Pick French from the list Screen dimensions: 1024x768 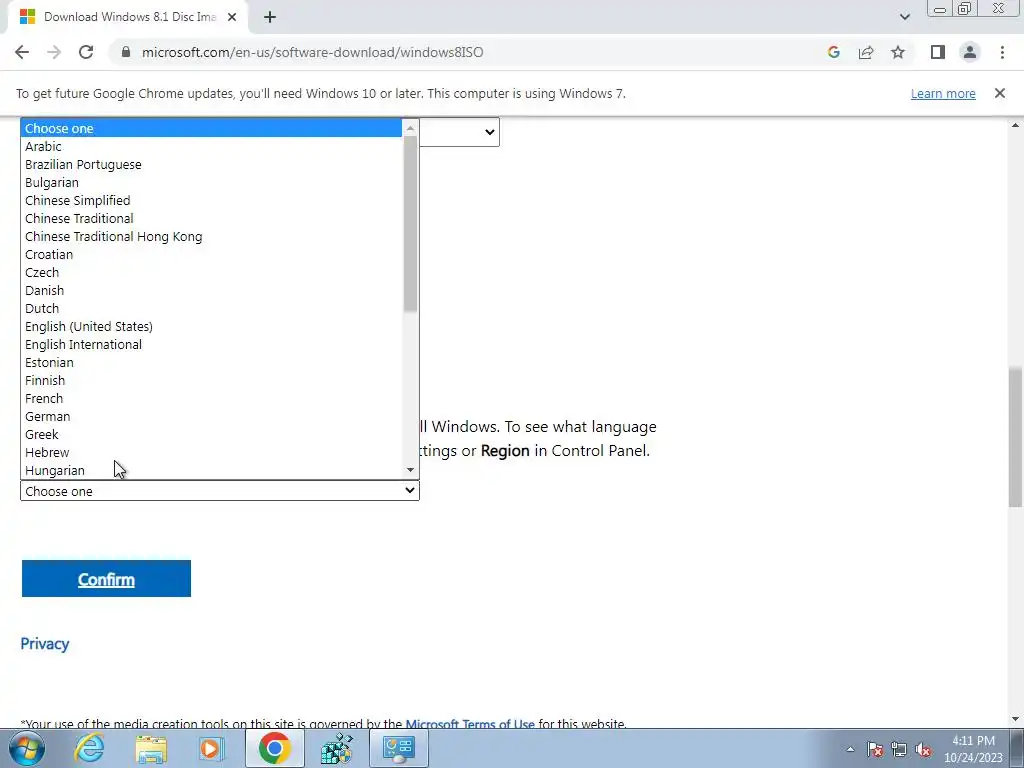point(213,398)
